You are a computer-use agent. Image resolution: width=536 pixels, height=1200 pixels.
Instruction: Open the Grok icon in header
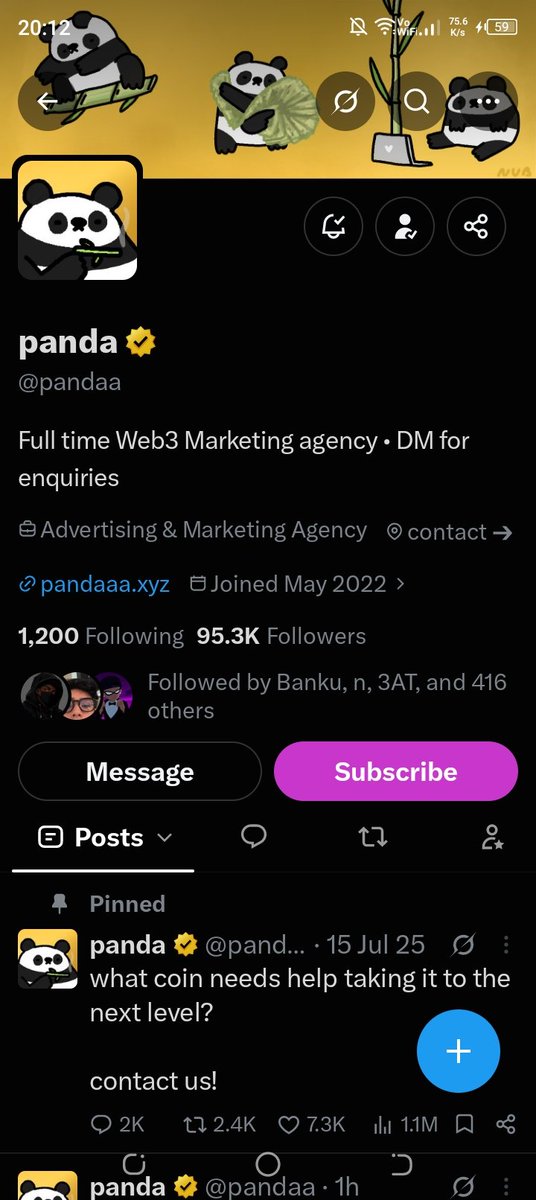click(346, 101)
